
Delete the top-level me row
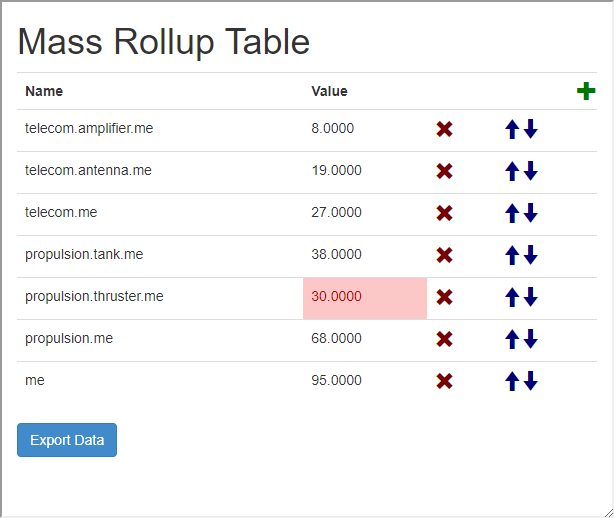[x=445, y=381]
